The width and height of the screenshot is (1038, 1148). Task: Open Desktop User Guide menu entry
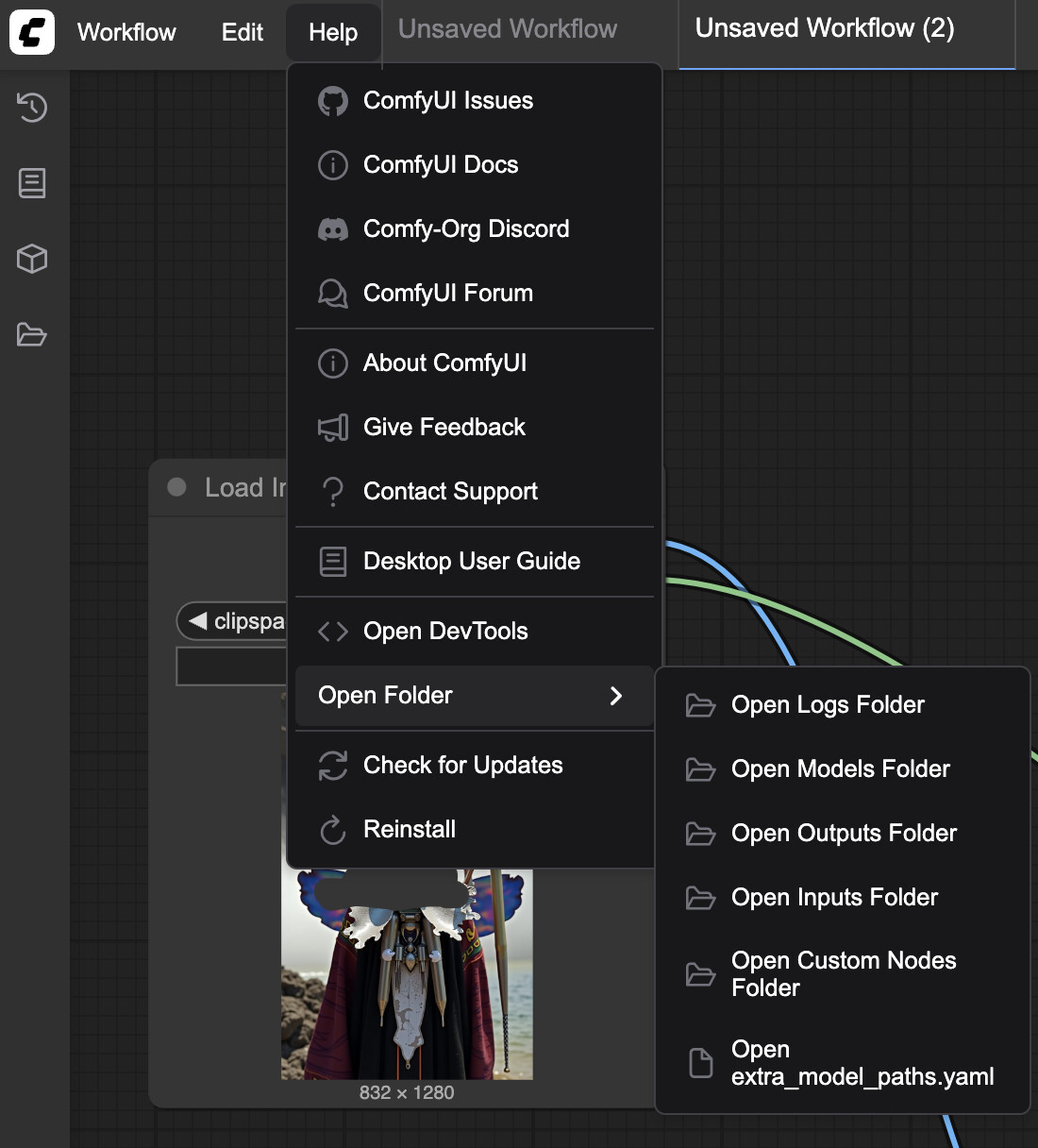[x=475, y=562]
